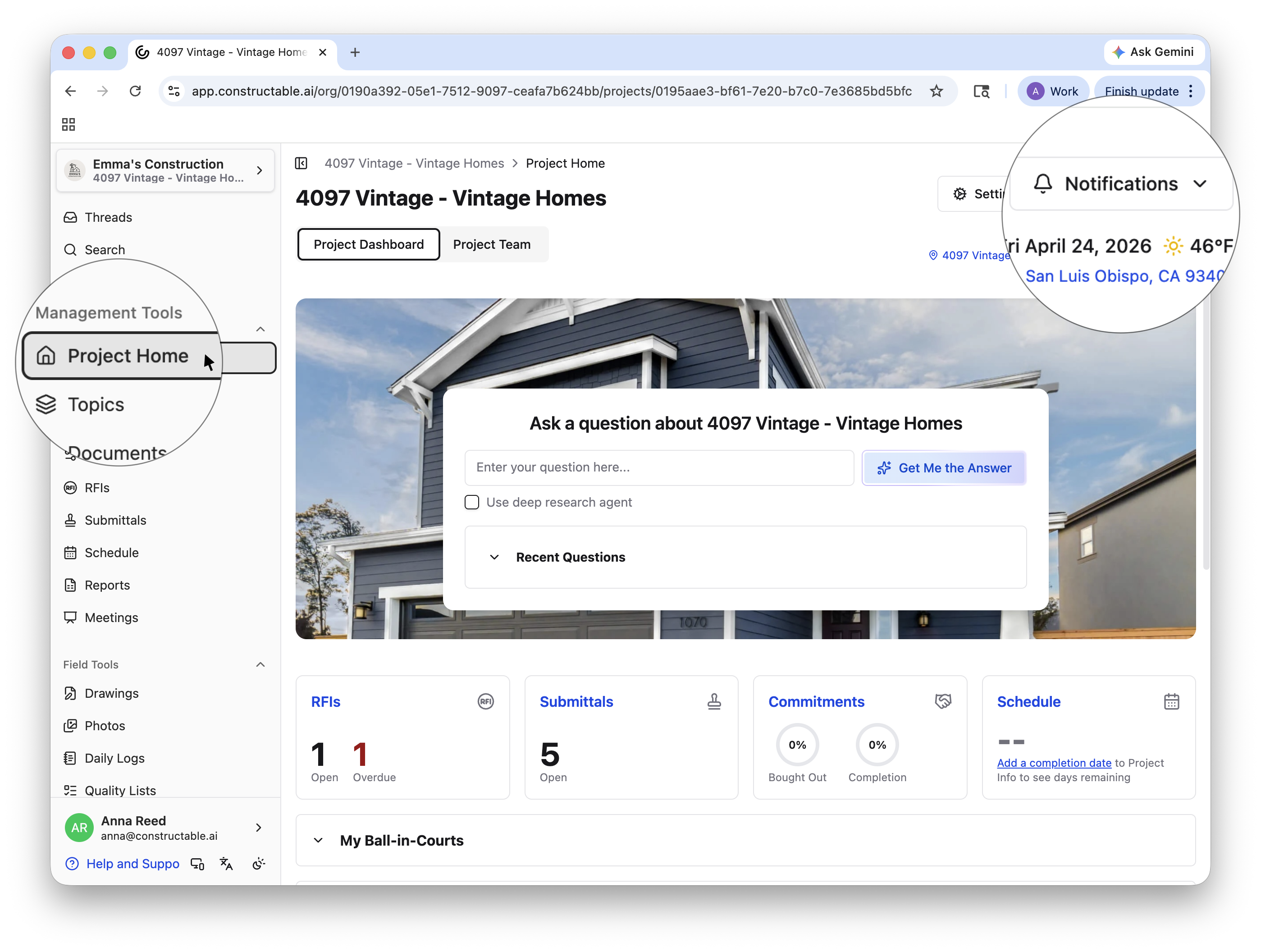Enable the Use deep research agent checkbox

[472, 502]
